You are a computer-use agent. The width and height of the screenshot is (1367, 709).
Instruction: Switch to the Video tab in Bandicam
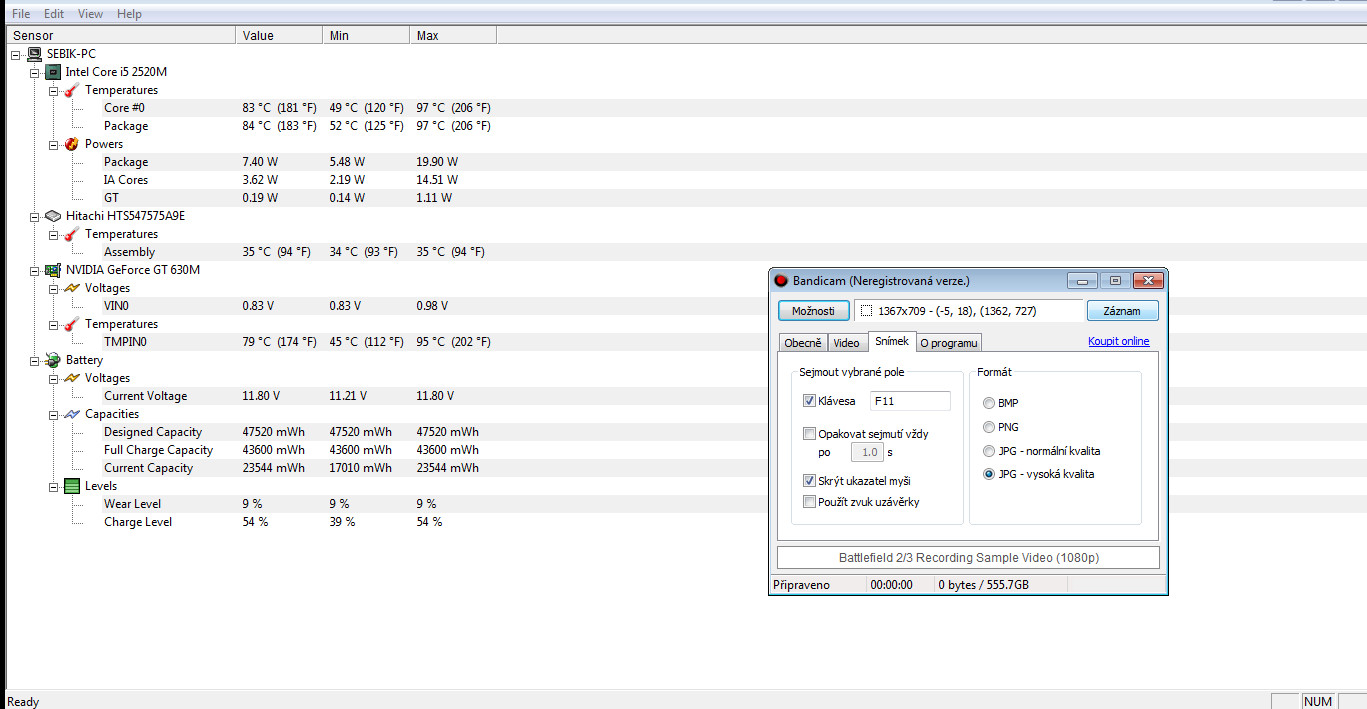847,343
